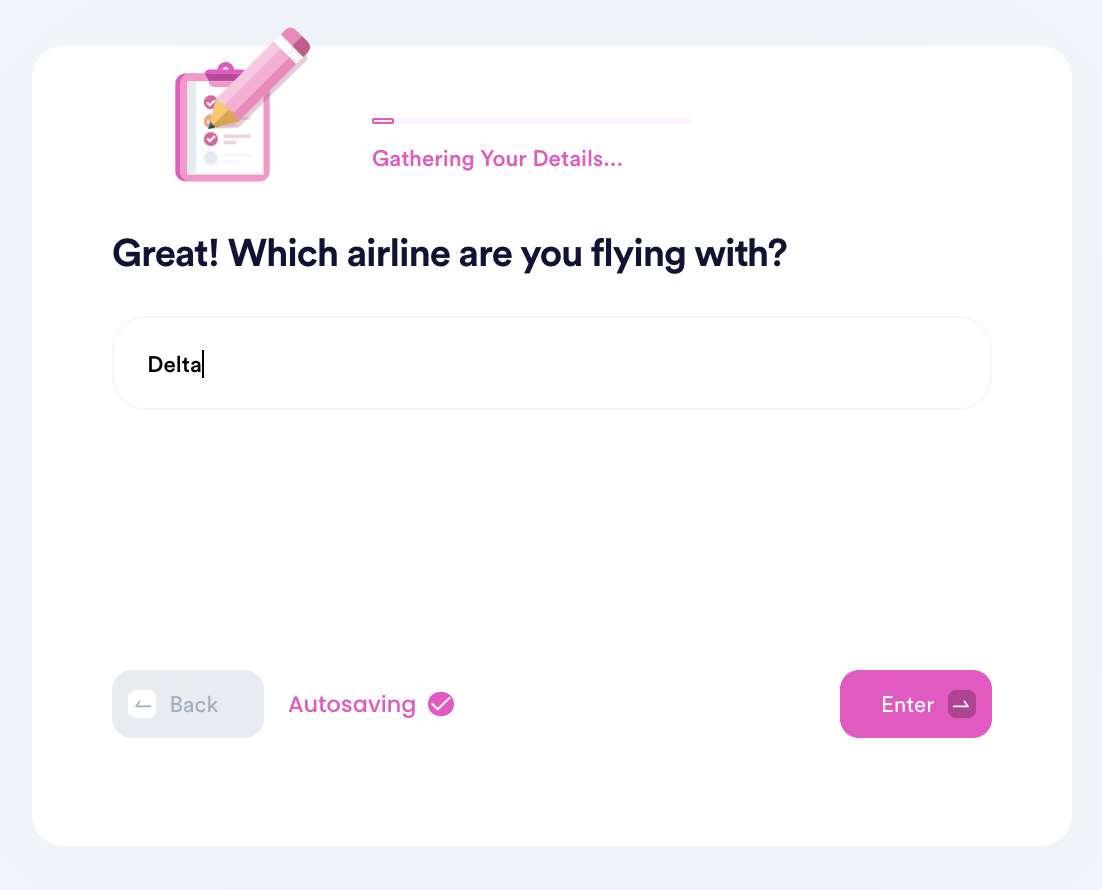Click the Which airline question heading
The height and width of the screenshot is (890, 1102).
(449, 254)
